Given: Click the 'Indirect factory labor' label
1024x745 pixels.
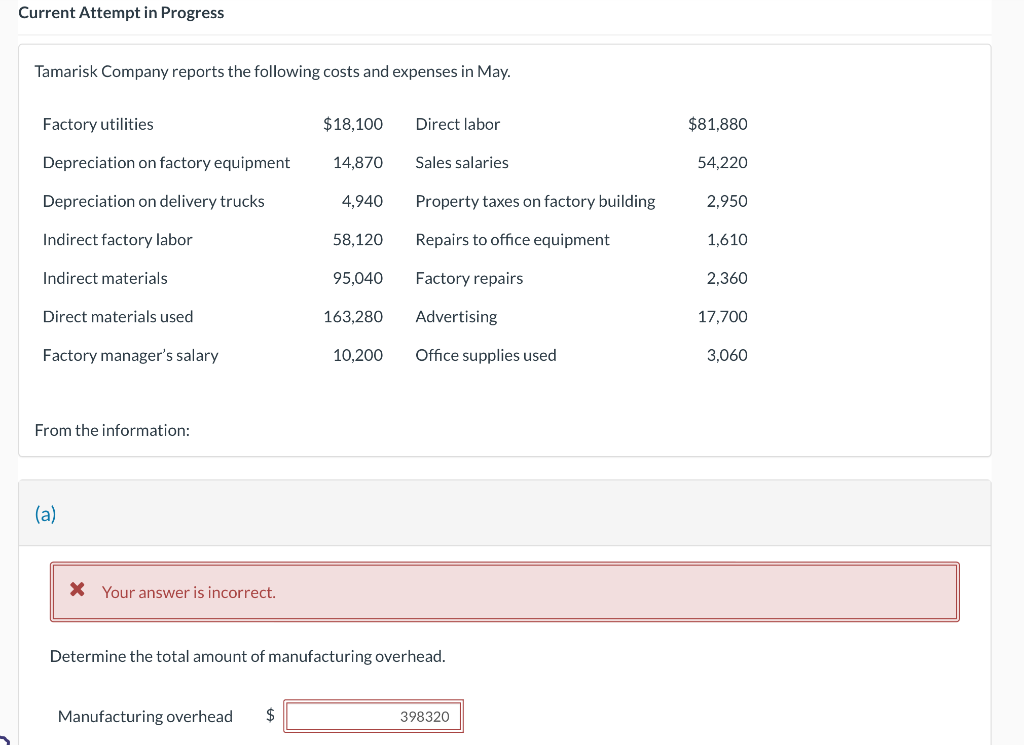Looking at the screenshot, I should click(118, 240).
